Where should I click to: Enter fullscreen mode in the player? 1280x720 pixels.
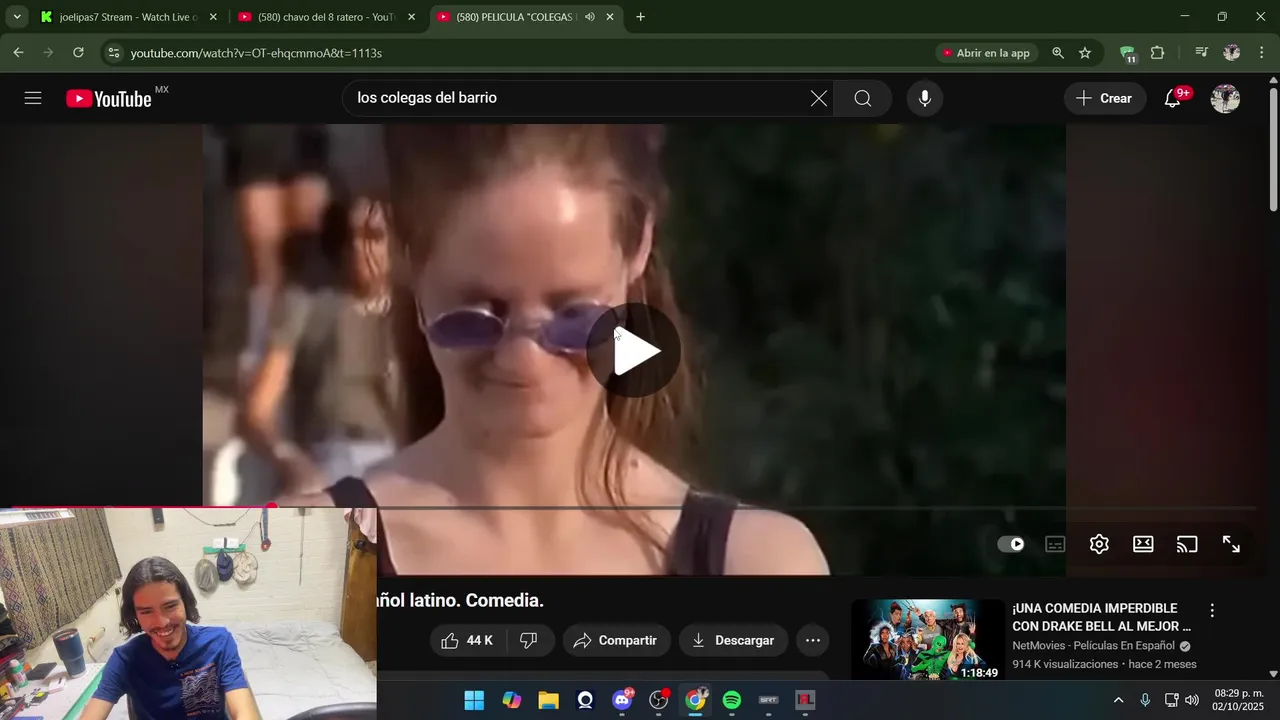coord(1231,544)
